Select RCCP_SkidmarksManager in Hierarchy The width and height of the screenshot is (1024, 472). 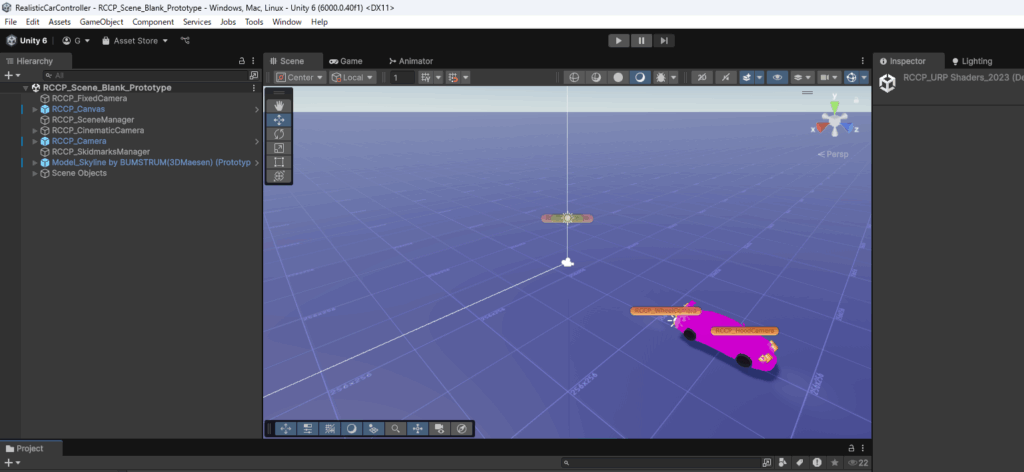click(100, 152)
